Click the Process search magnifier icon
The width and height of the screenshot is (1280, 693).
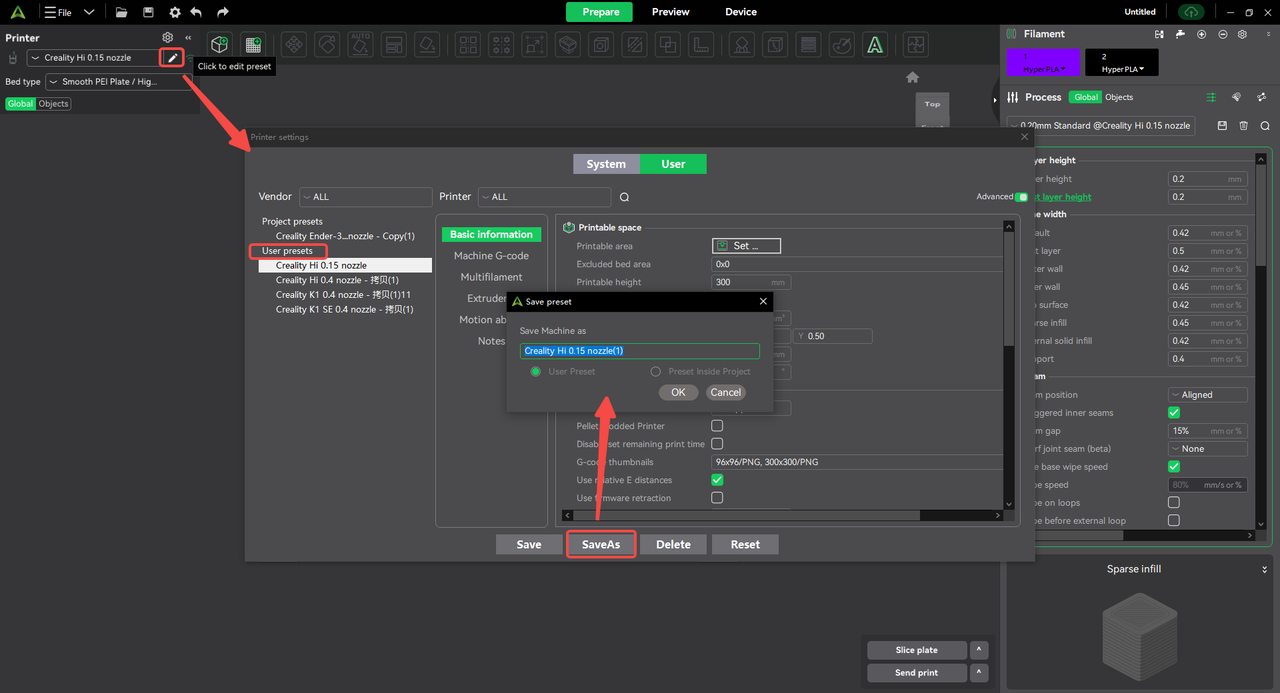1265,126
